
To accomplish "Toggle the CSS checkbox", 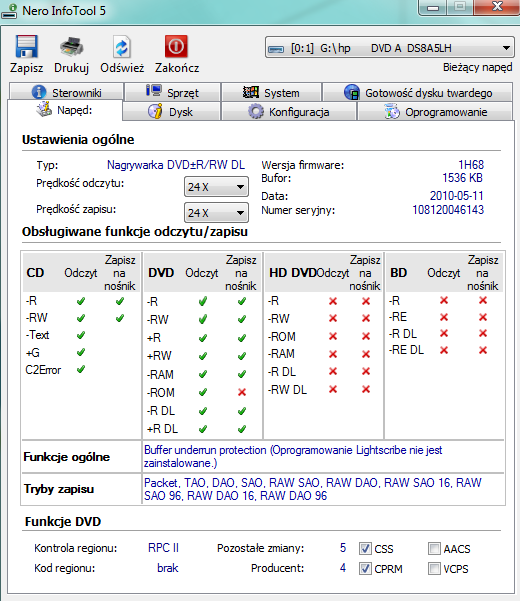I will click(x=365, y=548).
